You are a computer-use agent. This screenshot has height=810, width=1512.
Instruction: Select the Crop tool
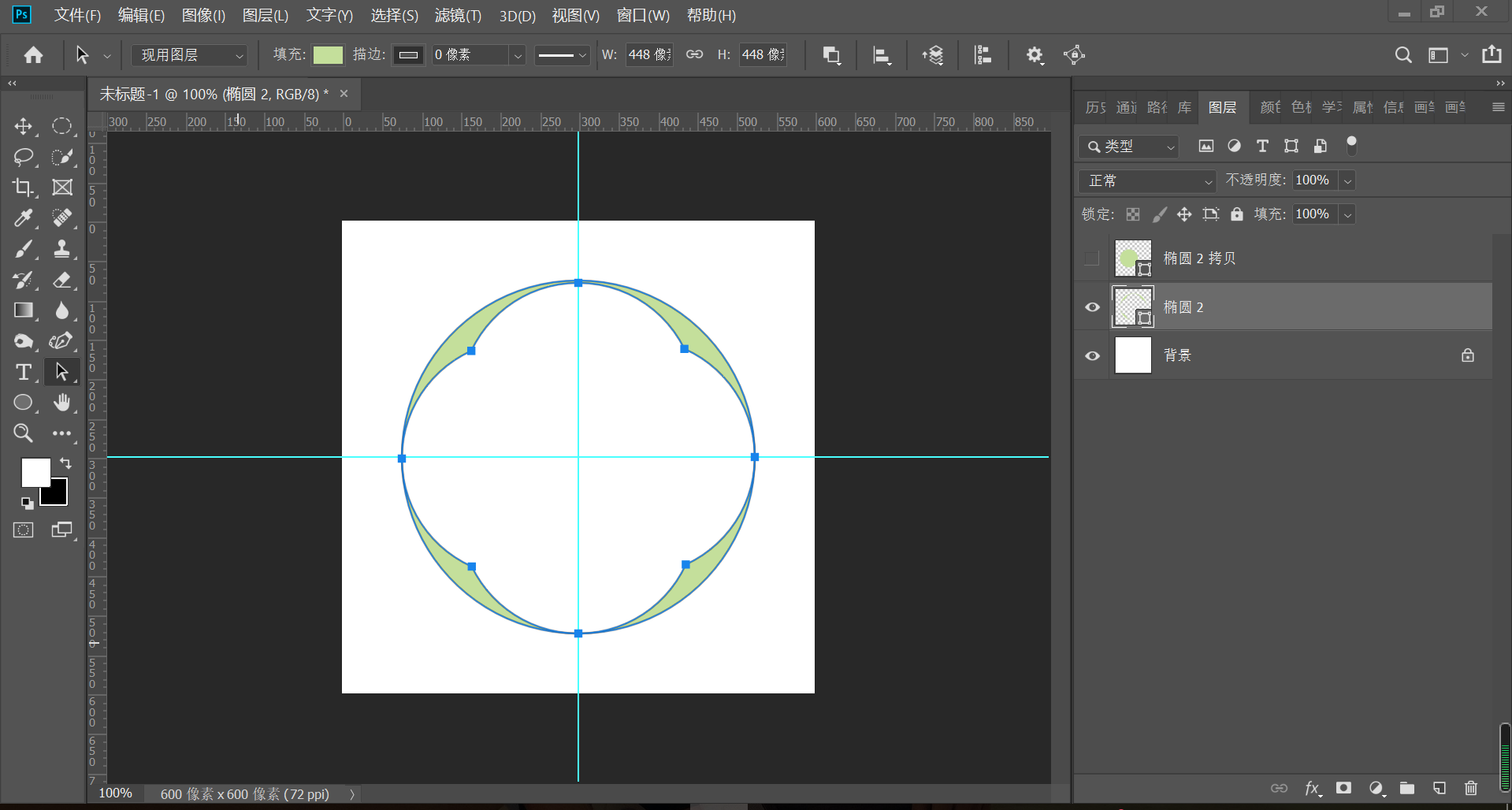pyautogui.click(x=23, y=188)
